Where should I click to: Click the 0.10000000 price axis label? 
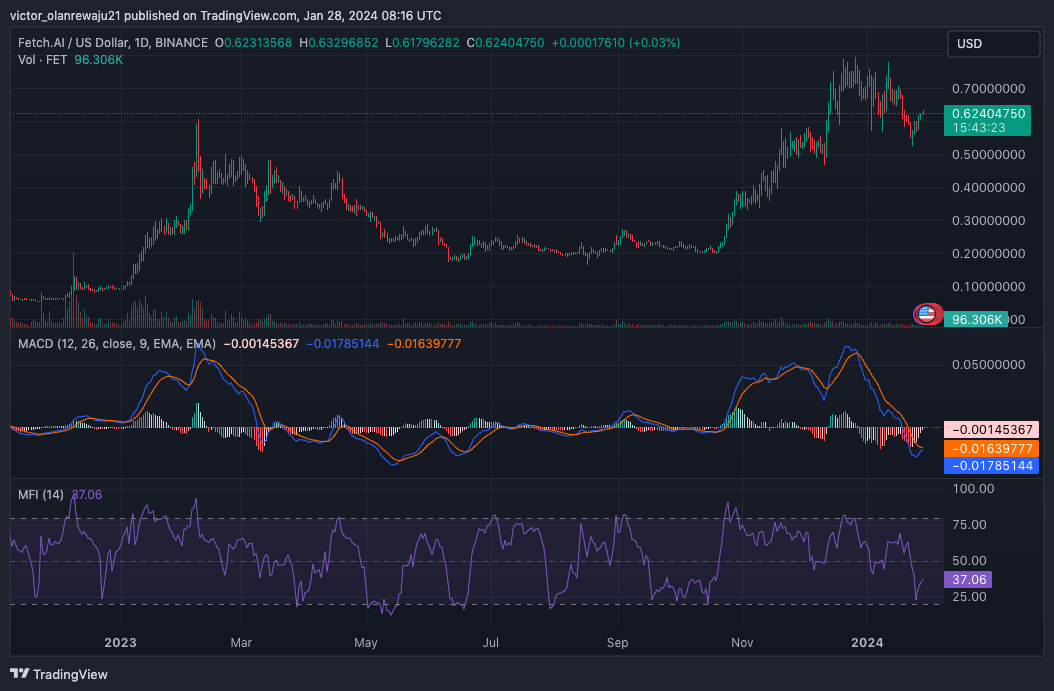988,286
